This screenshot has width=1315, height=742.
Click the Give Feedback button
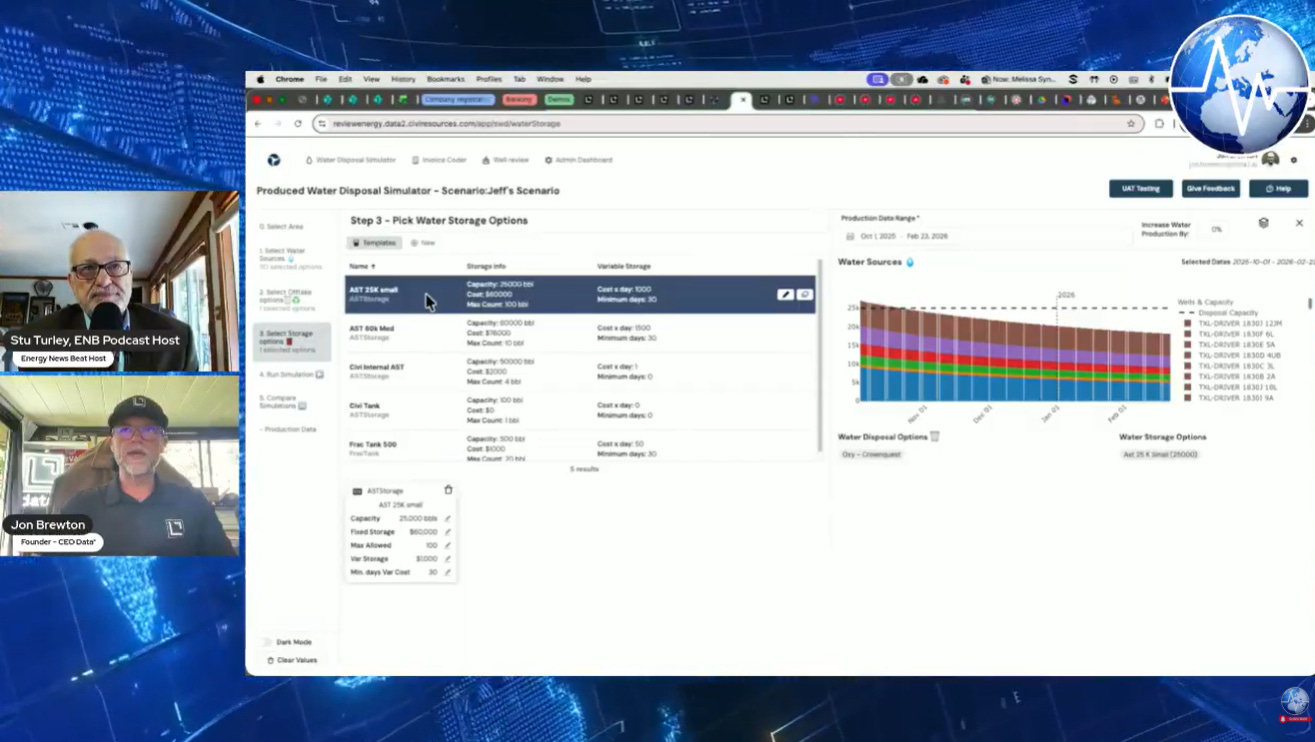[x=1210, y=188]
